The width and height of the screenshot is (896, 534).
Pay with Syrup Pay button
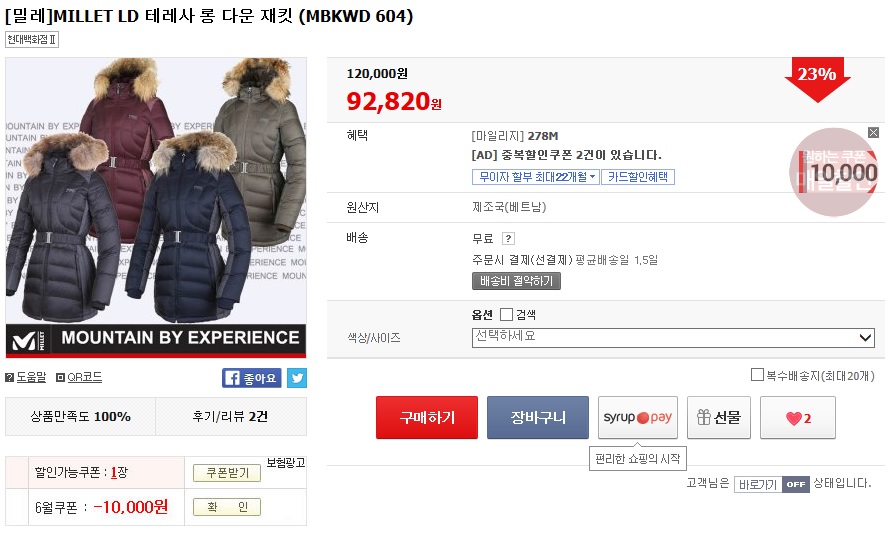[638, 418]
